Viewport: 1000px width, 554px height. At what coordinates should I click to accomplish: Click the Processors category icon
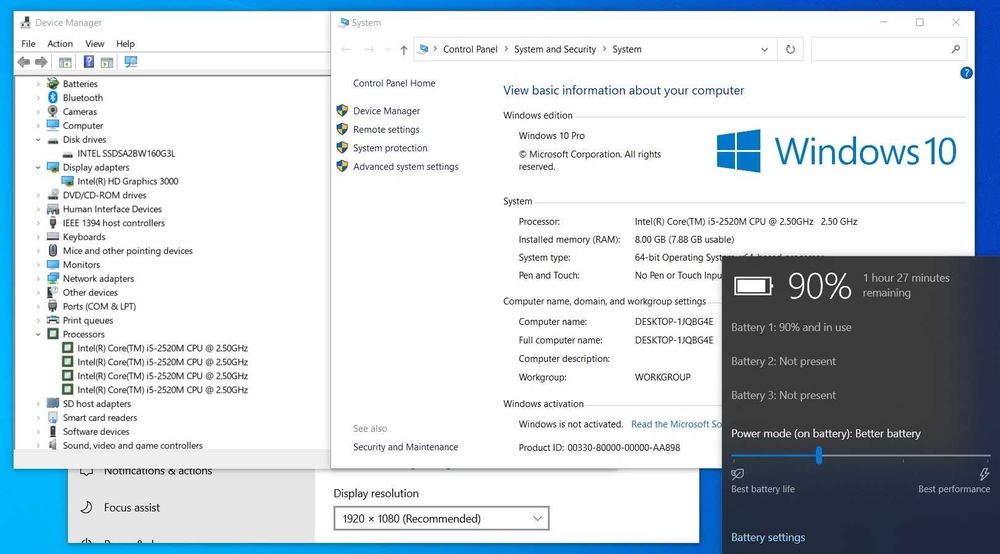click(53, 334)
